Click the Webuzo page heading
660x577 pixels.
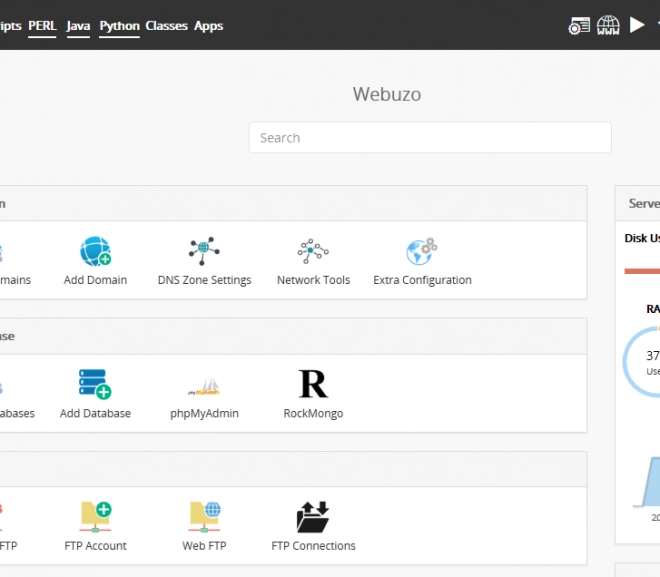click(387, 94)
